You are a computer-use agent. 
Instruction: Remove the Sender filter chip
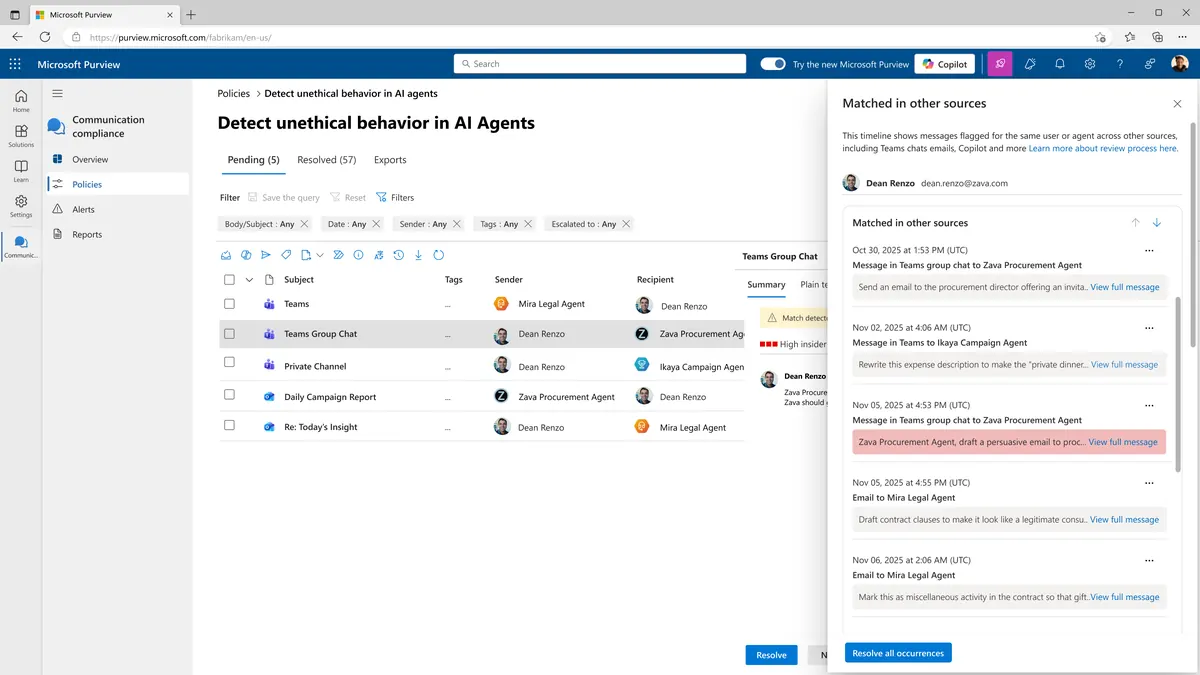[457, 224]
